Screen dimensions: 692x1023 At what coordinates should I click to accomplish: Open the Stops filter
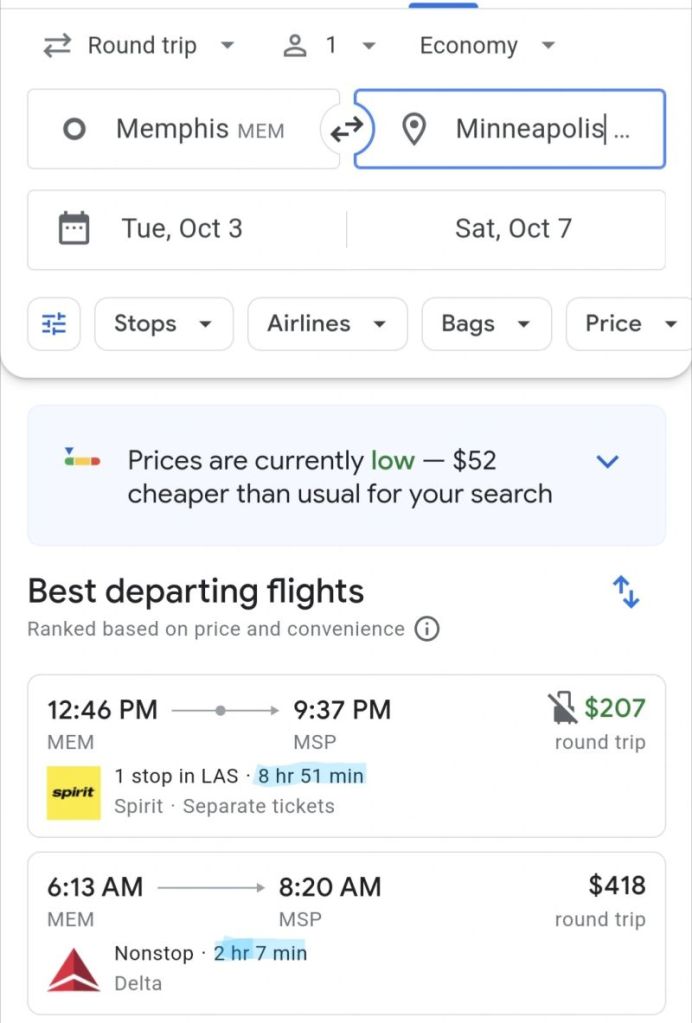point(164,324)
